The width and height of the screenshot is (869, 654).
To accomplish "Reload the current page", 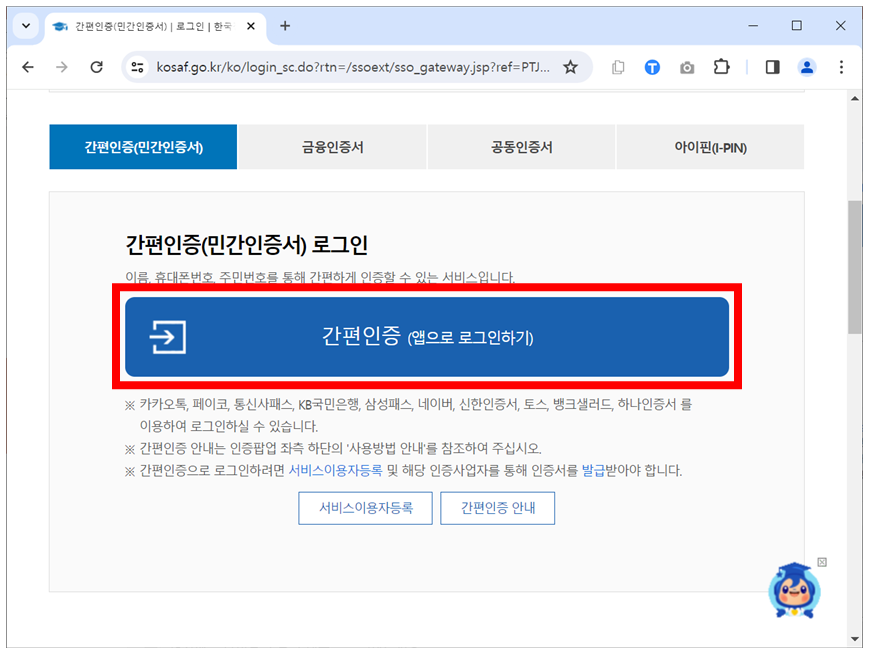I will pos(96,67).
